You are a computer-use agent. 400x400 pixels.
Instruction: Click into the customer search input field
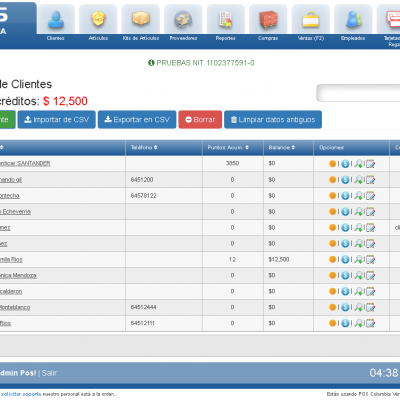click(x=358, y=93)
